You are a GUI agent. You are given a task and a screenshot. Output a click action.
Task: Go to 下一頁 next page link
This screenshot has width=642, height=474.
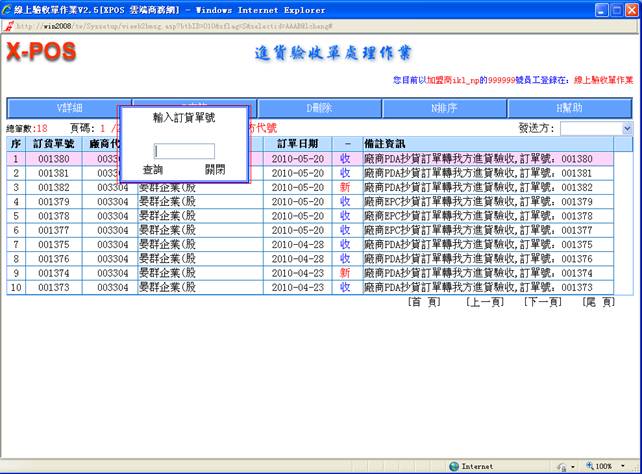tap(542, 302)
